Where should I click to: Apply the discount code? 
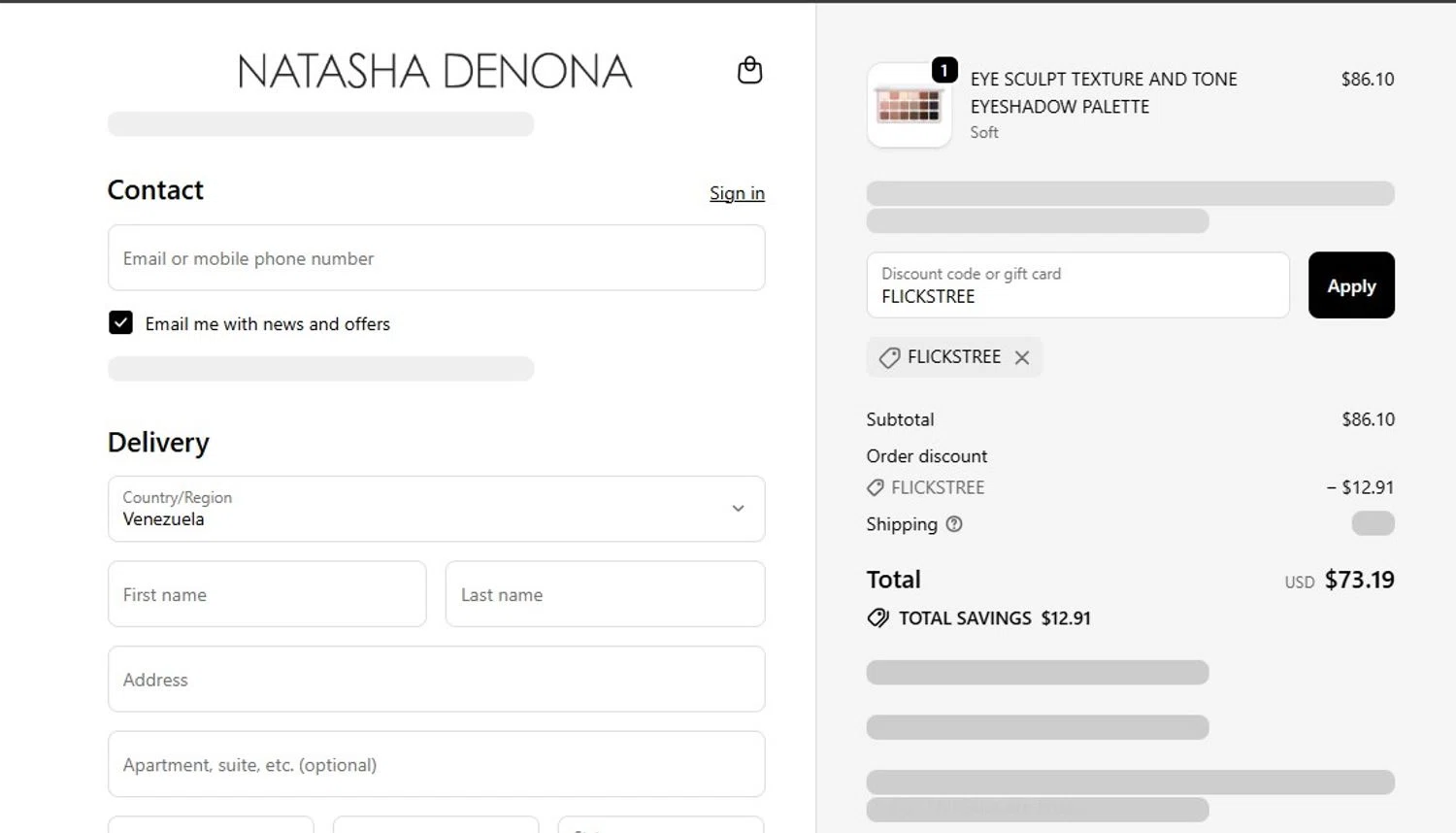pos(1351,285)
